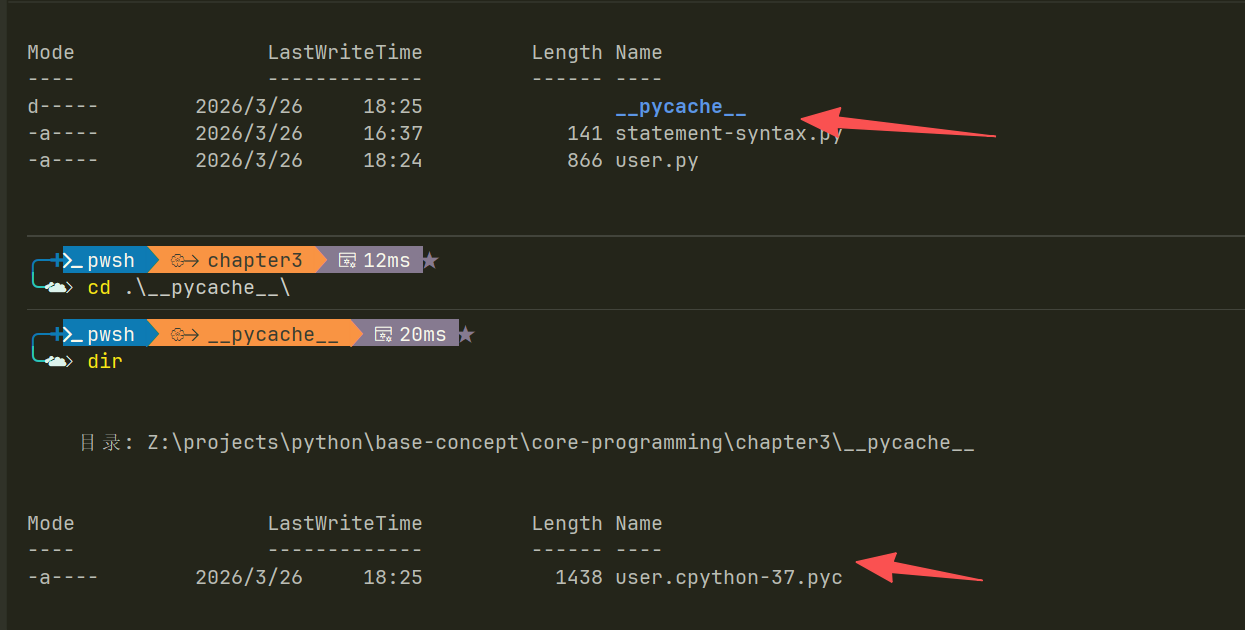Click the timer icon next to 20ms

(383, 334)
